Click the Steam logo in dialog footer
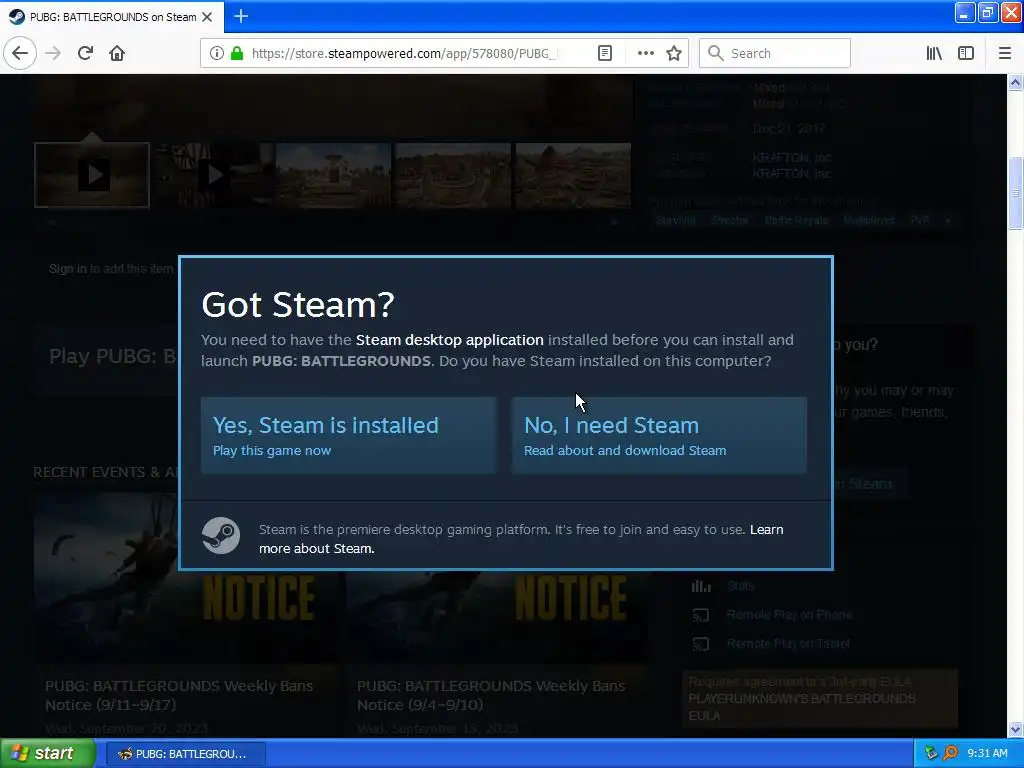1024x768 pixels. 221,536
